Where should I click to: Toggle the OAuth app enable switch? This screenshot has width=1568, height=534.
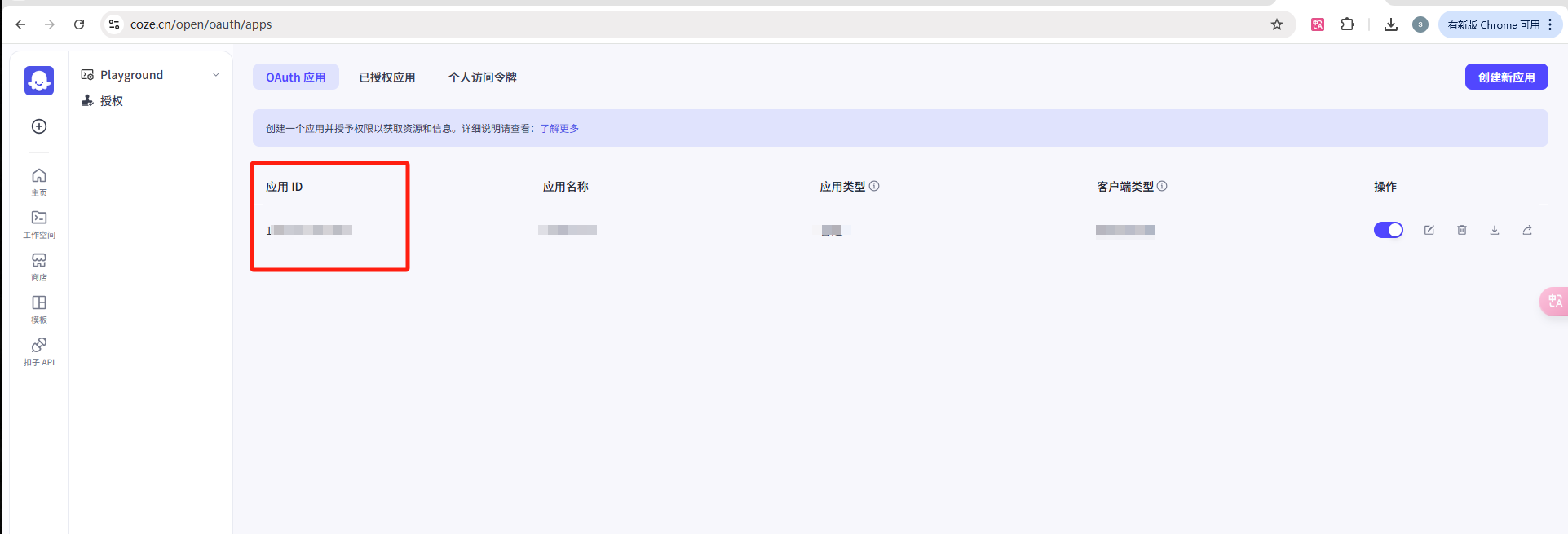click(x=1389, y=230)
